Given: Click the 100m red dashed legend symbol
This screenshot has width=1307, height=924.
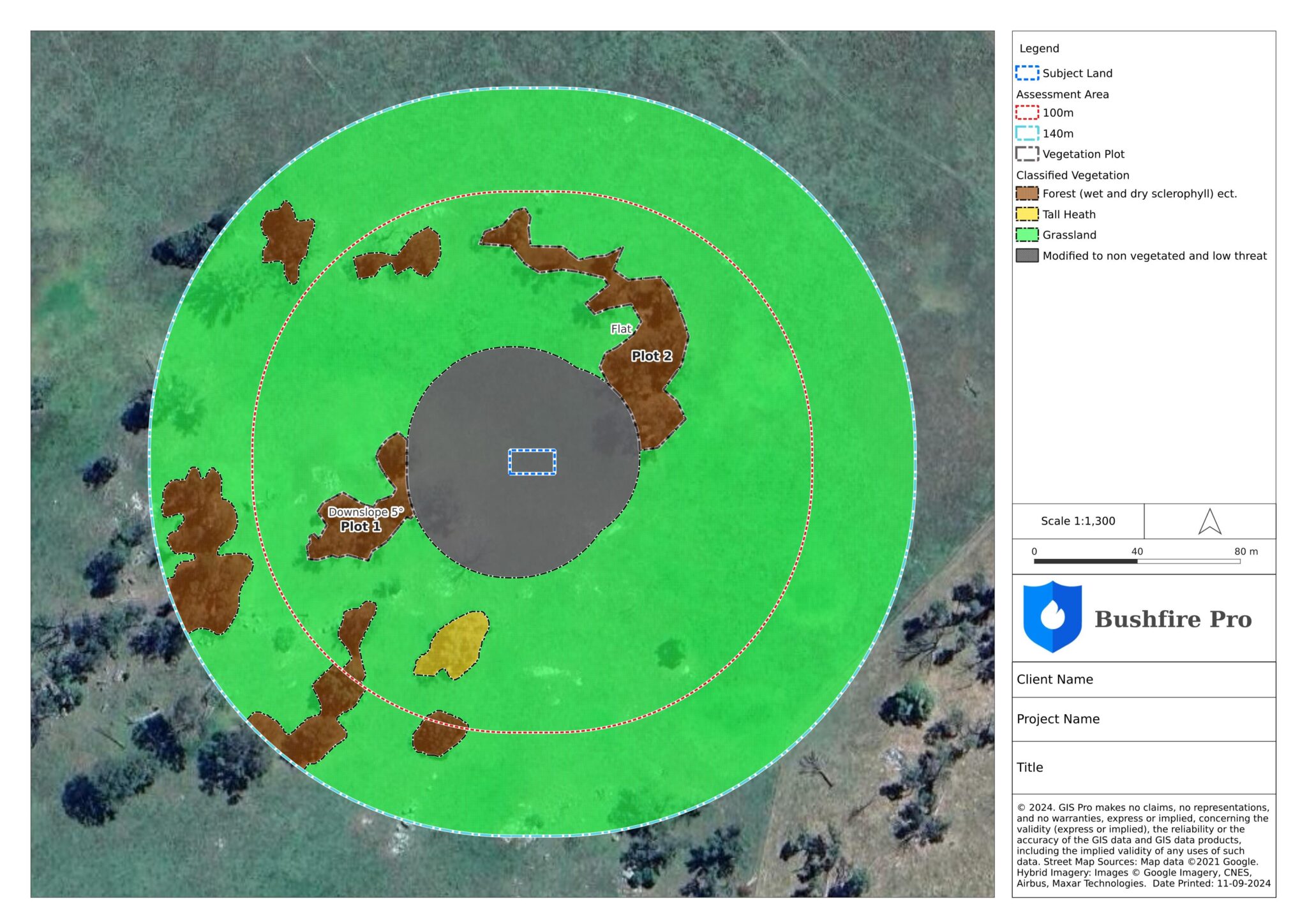Looking at the screenshot, I should click(x=1027, y=113).
